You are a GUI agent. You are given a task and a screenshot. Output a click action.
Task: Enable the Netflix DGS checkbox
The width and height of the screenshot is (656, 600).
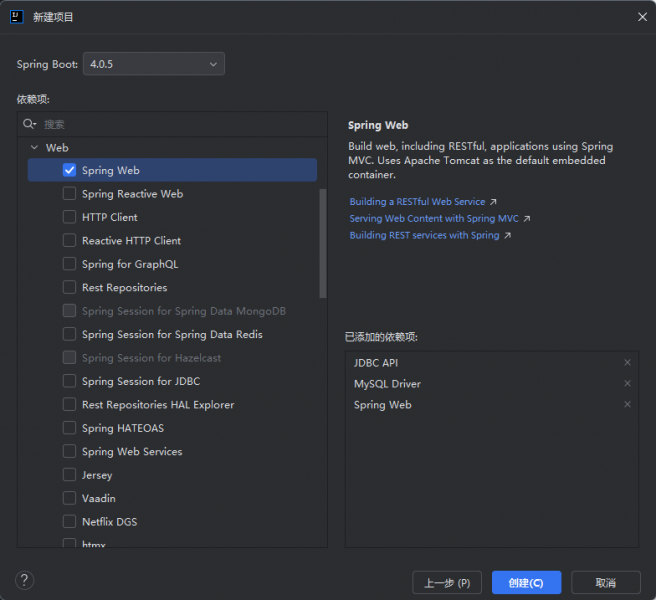(x=69, y=521)
